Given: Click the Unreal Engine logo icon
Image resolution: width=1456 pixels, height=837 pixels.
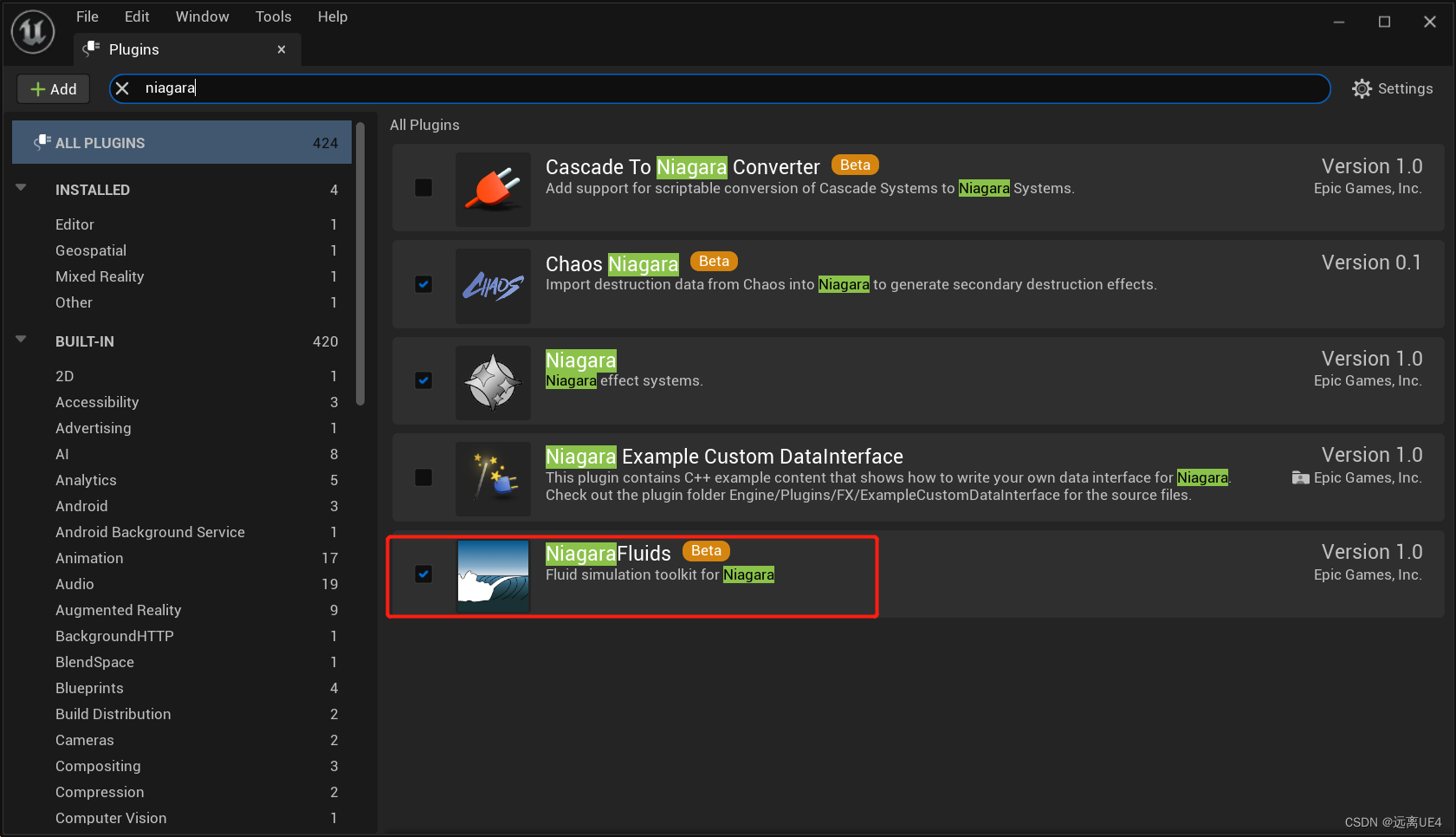Looking at the screenshot, I should coord(33,32).
